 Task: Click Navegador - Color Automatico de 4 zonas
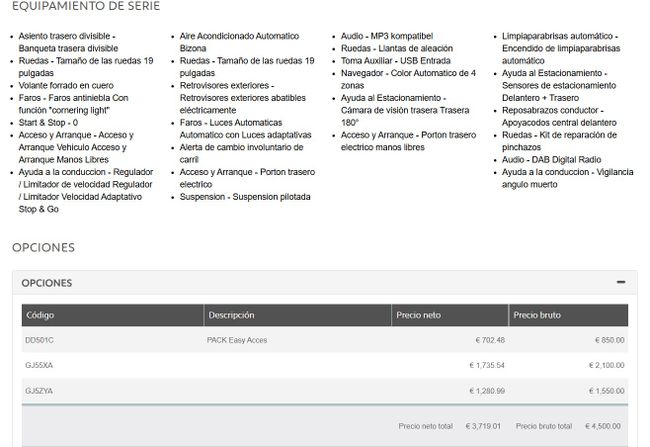coord(408,79)
